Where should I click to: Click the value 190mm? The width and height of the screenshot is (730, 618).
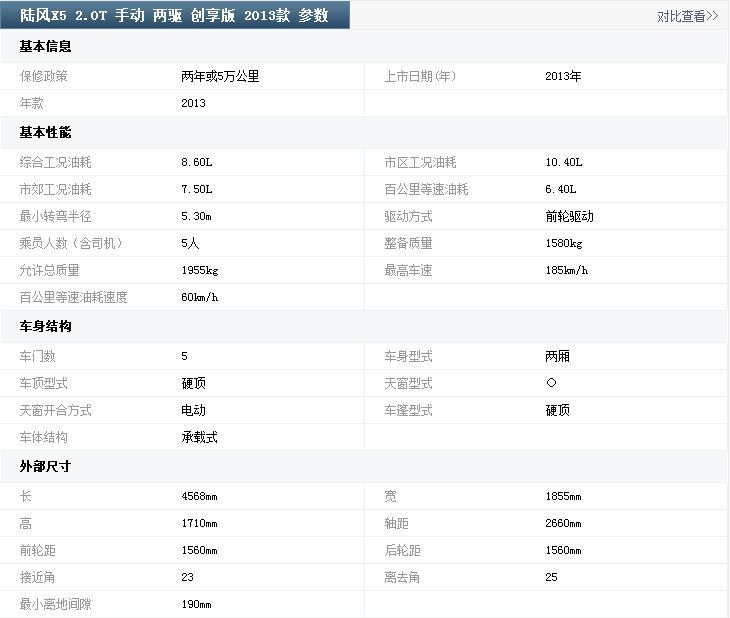pyautogui.click(x=196, y=605)
